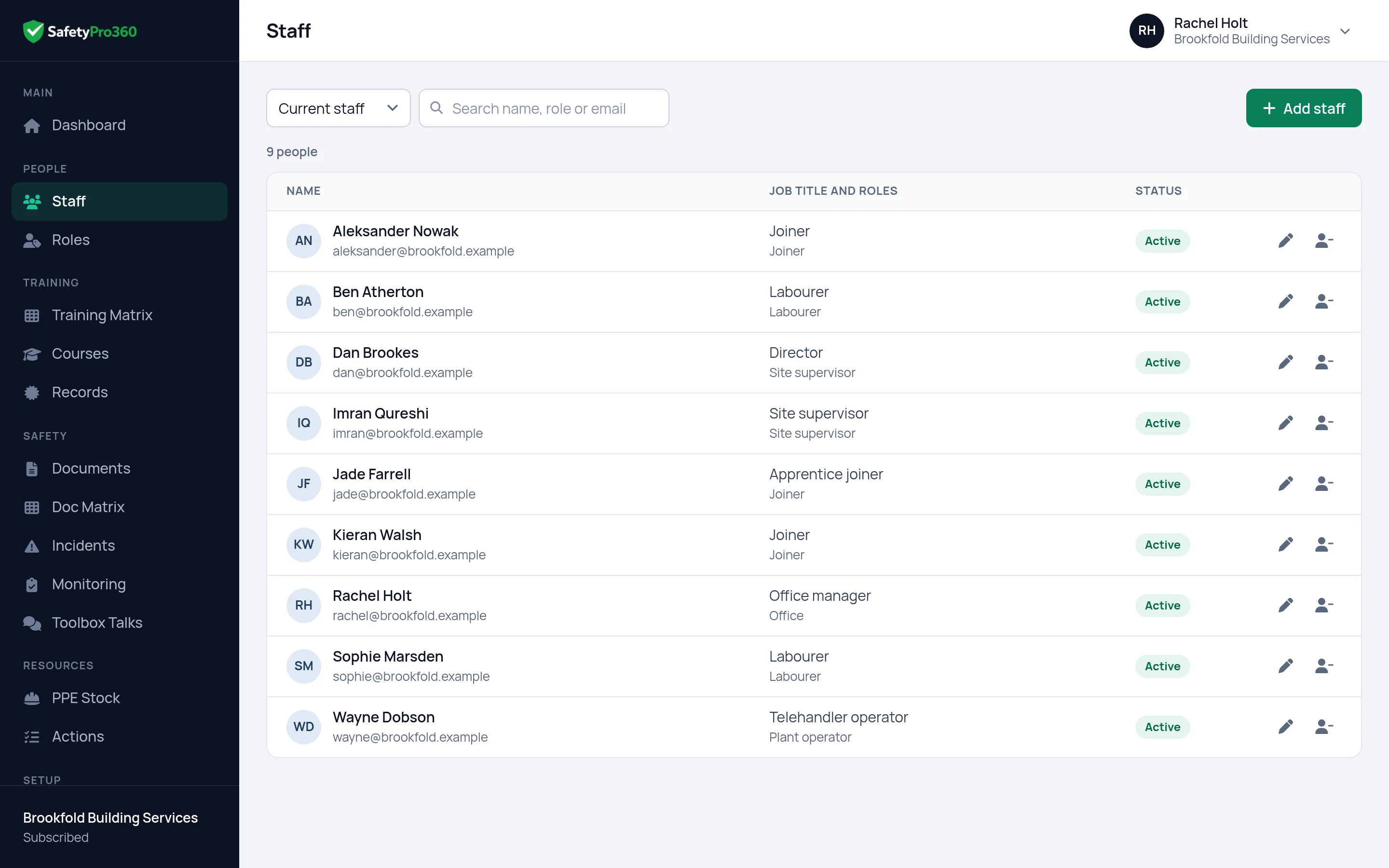Open PPE Stock under Resources
Image resolution: width=1389 pixels, height=868 pixels.
coord(120,698)
